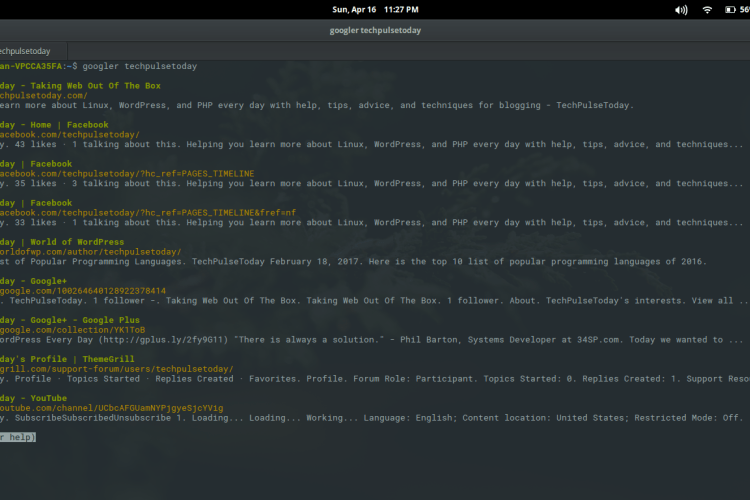
Task: Click the description containing 43 likes
Action: pyautogui.click(x=371, y=144)
